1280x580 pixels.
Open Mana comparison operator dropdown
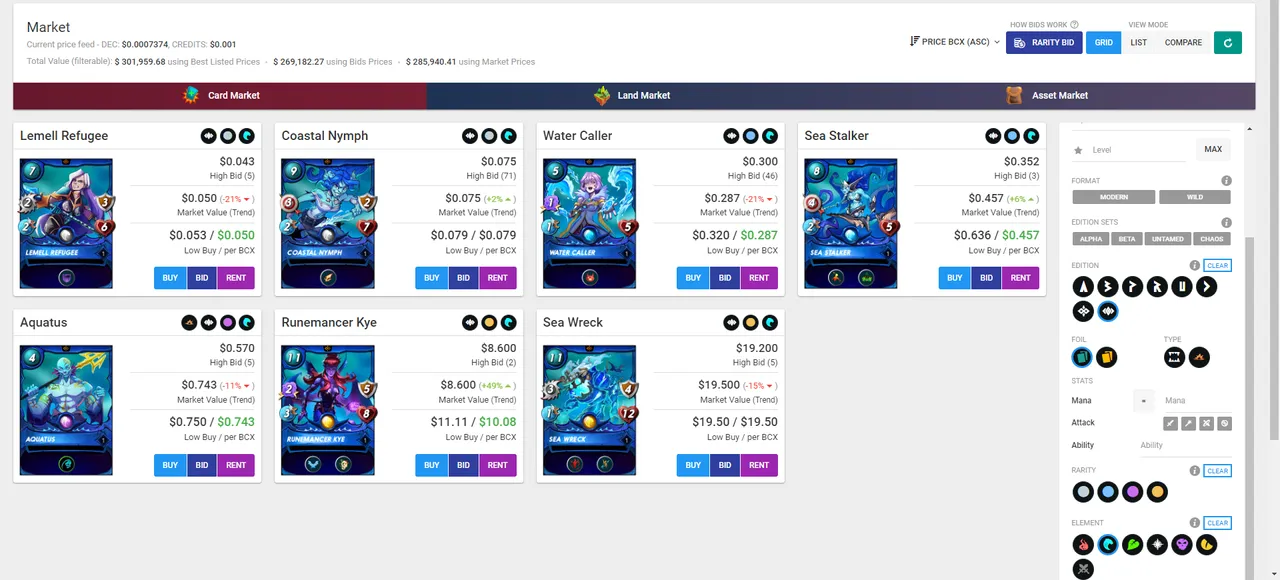(1144, 401)
